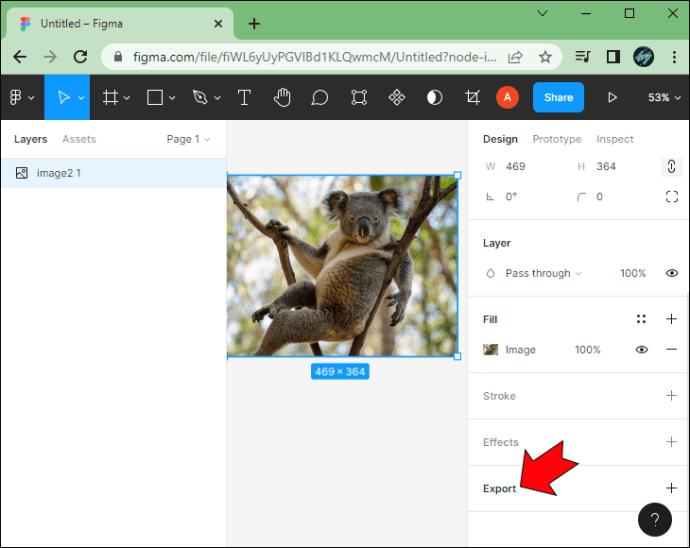Switch to the Layers tab

(30, 139)
